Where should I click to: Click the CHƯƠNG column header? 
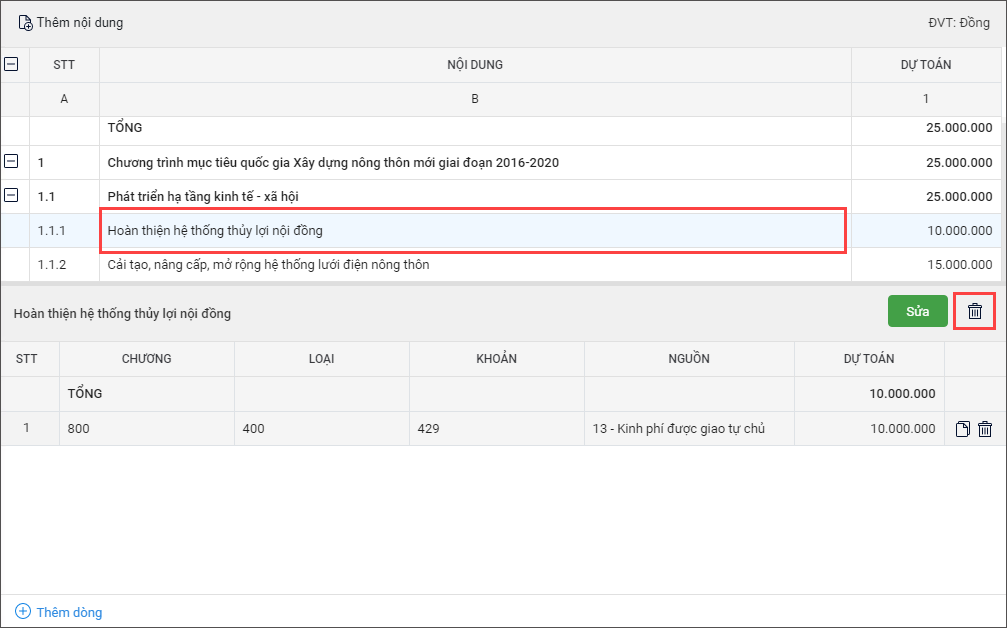[x=146, y=359]
